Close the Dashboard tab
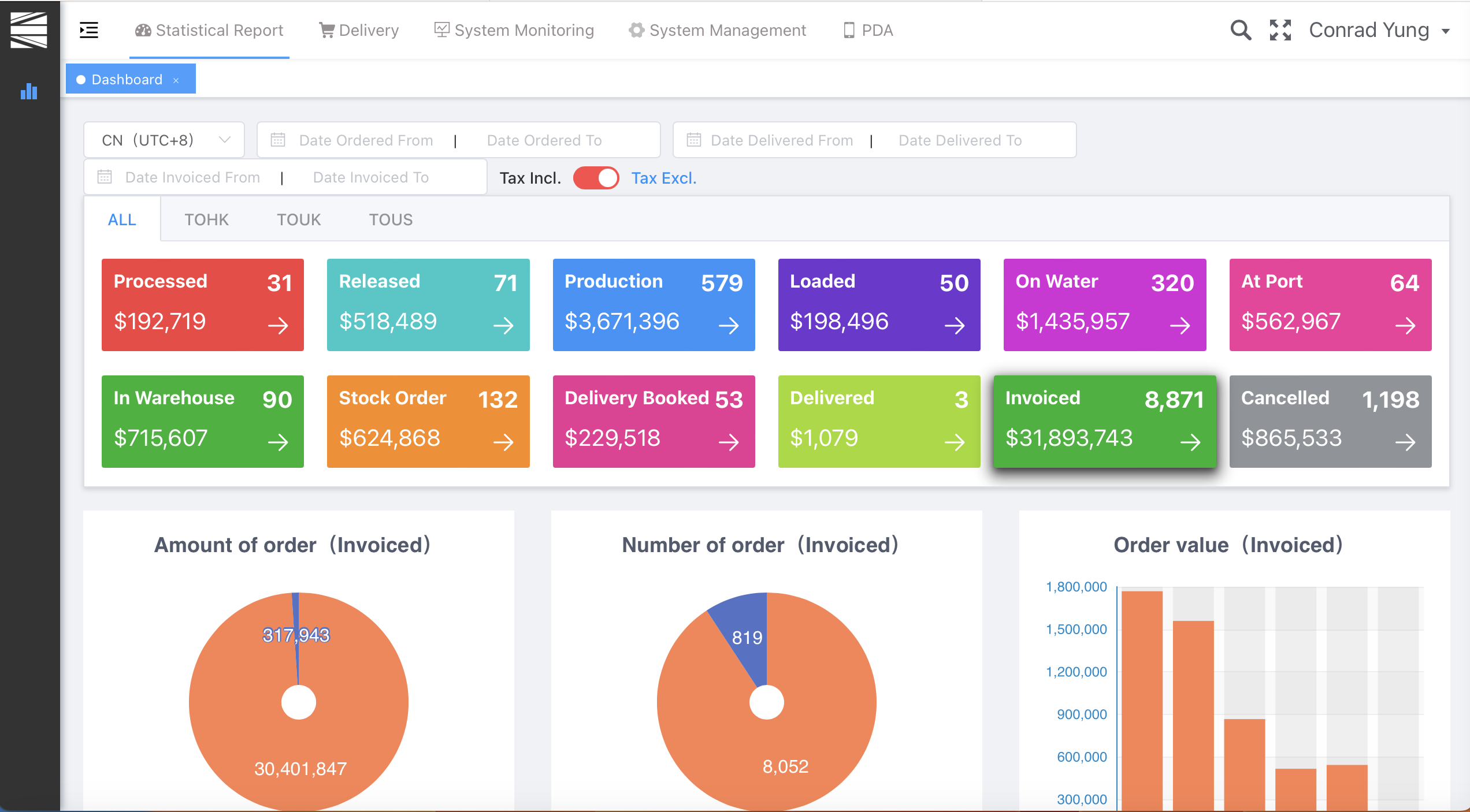Image resolution: width=1470 pixels, height=812 pixels. (176, 80)
